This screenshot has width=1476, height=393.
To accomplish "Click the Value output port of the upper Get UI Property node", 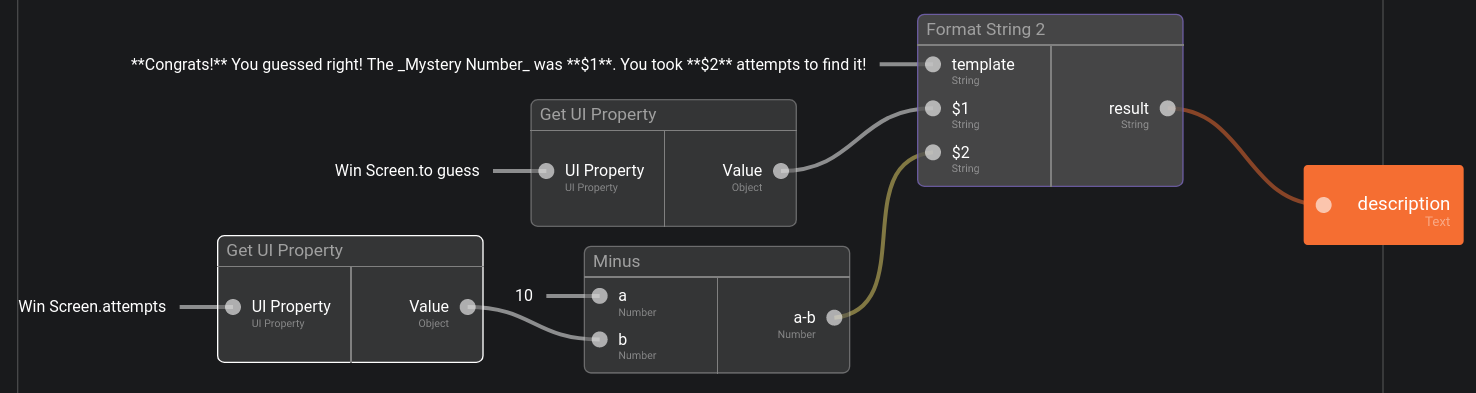I will [781, 170].
